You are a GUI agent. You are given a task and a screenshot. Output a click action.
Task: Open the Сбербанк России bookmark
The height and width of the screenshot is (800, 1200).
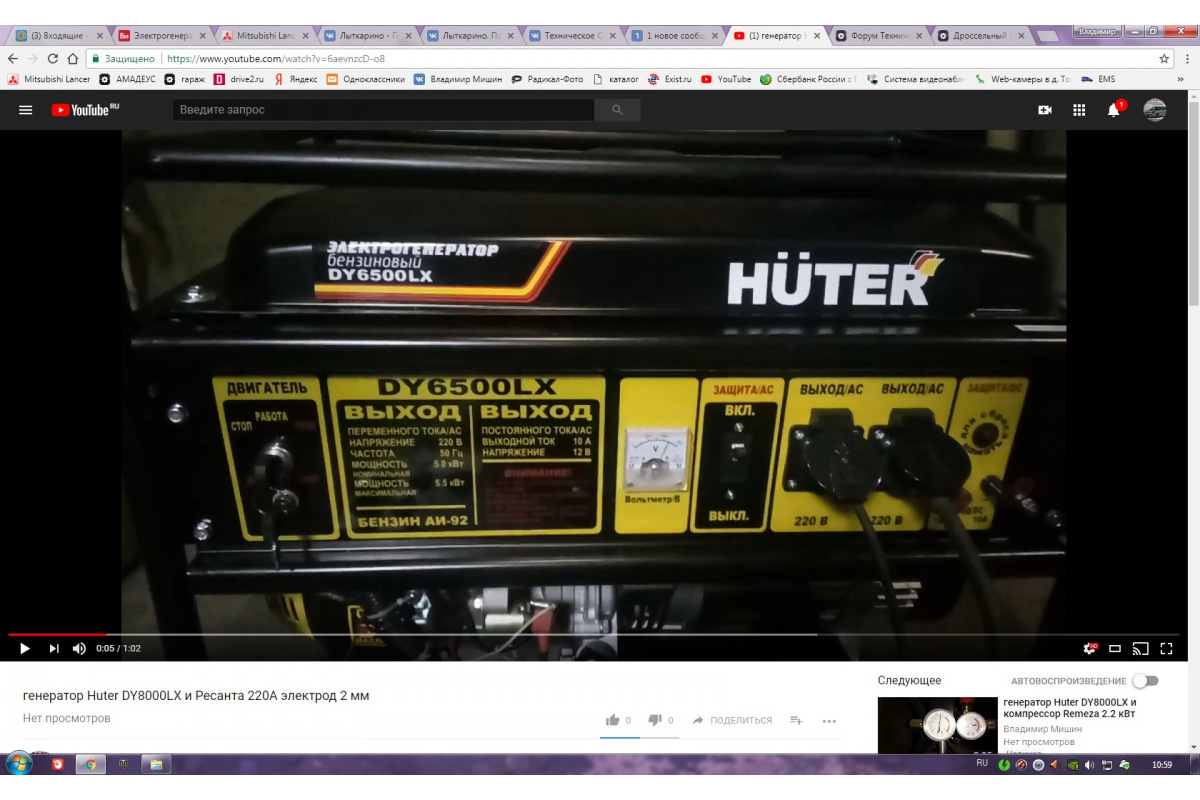pyautogui.click(x=809, y=79)
